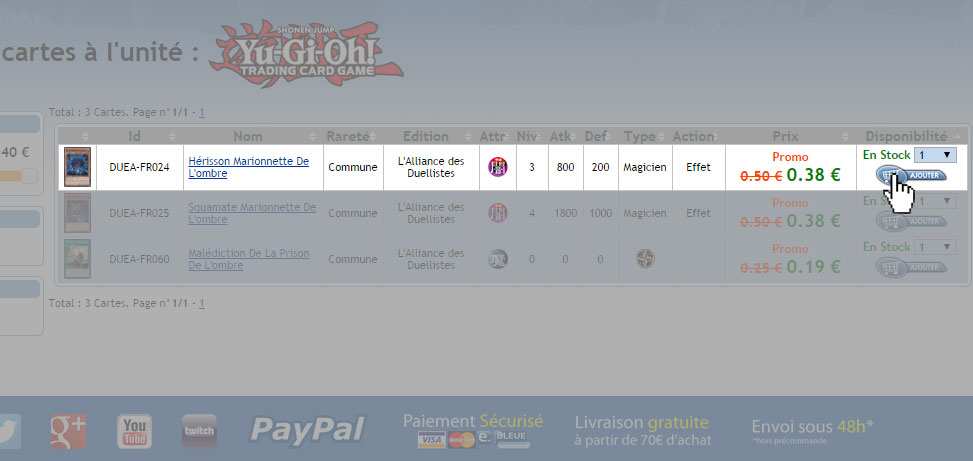The height and width of the screenshot is (461, 973).
Task: Click 'Envoi sous 48h*' text in footer
Action: pyautogui.click(x=813, y=426)
